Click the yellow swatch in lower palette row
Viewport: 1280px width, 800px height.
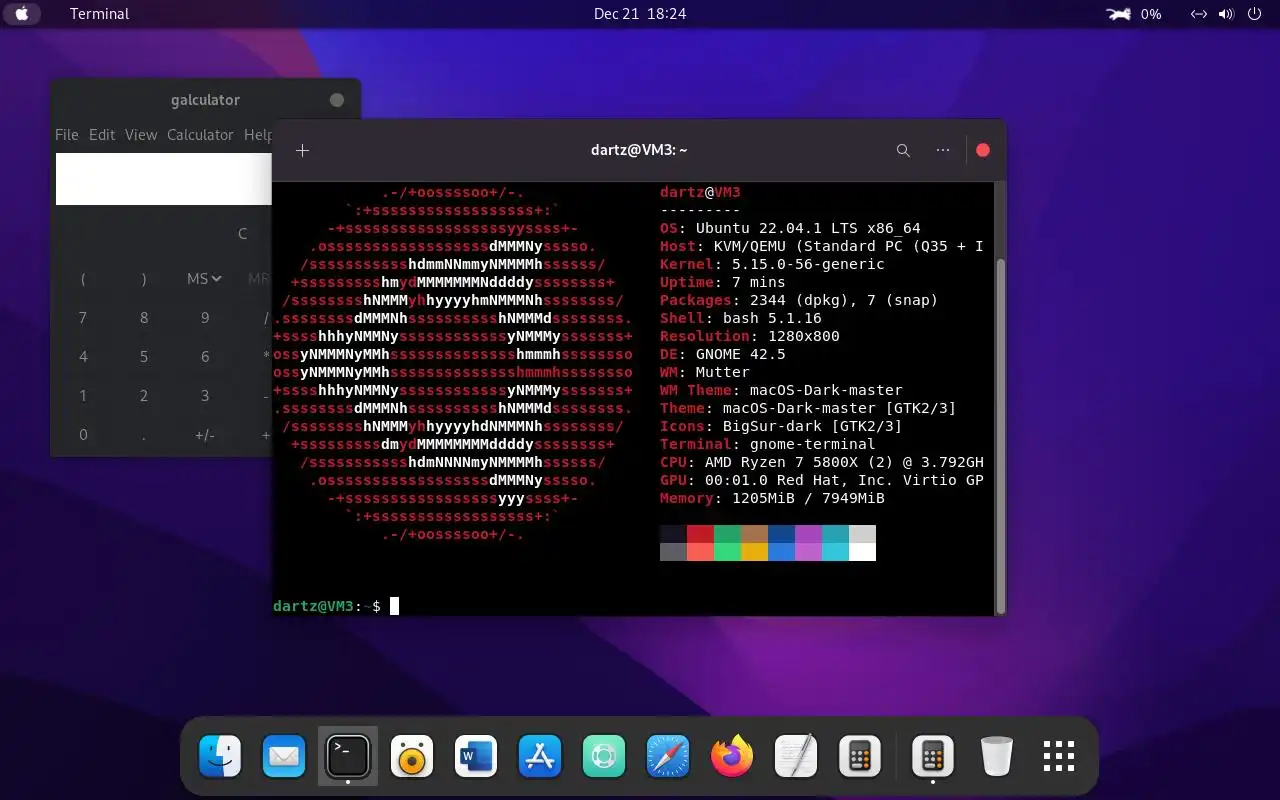click(x=754, y=552)
